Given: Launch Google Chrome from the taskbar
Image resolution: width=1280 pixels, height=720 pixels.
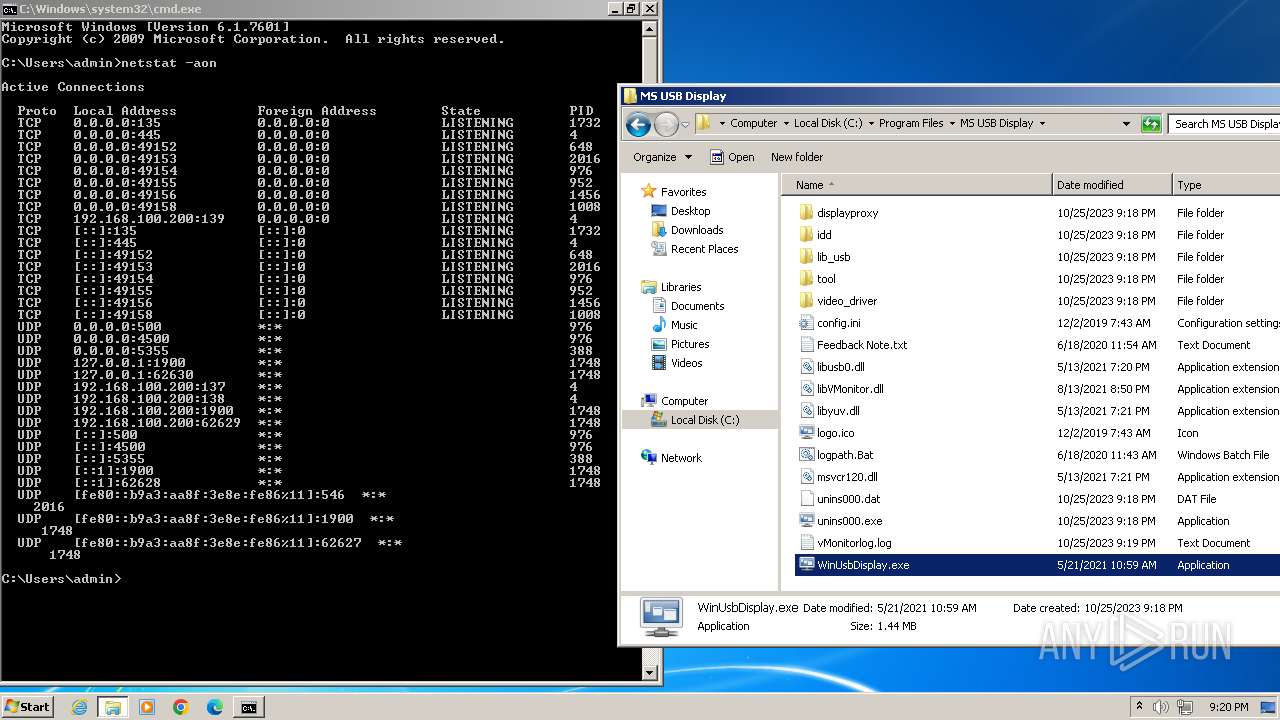Looking at the screenshot, I should [181, 707].
